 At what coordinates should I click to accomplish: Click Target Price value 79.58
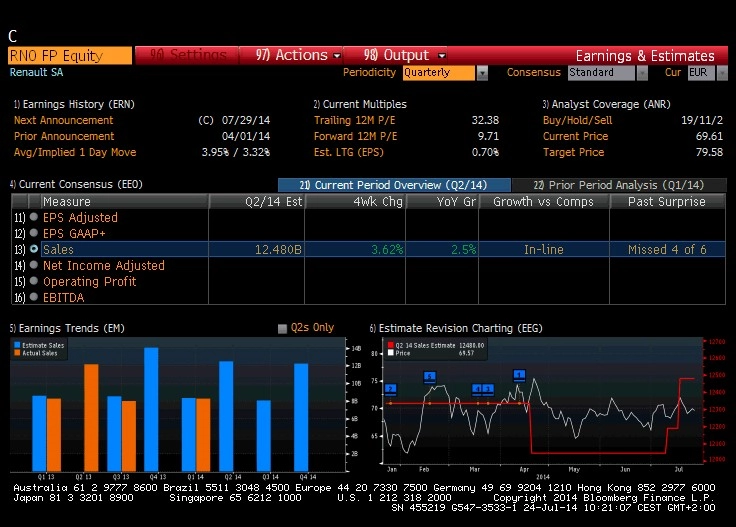coord(709,152)
